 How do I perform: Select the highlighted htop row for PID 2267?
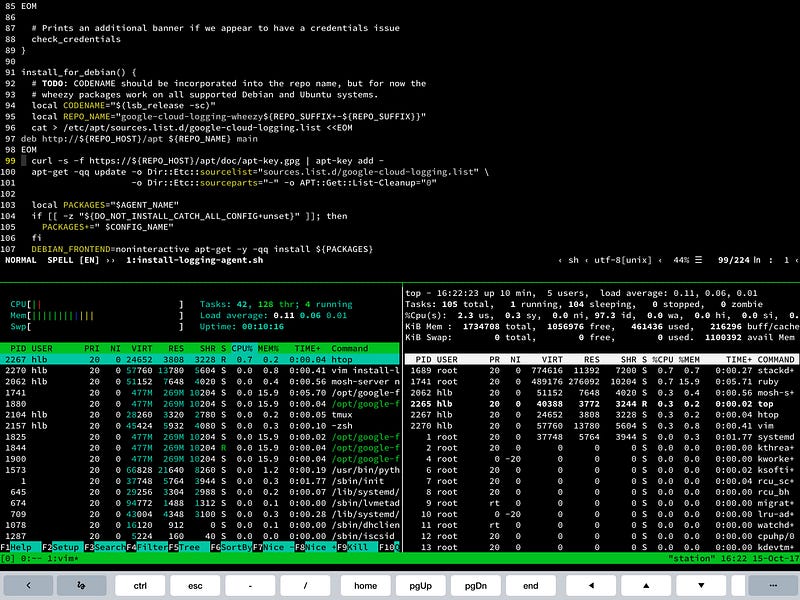(200, 360)
